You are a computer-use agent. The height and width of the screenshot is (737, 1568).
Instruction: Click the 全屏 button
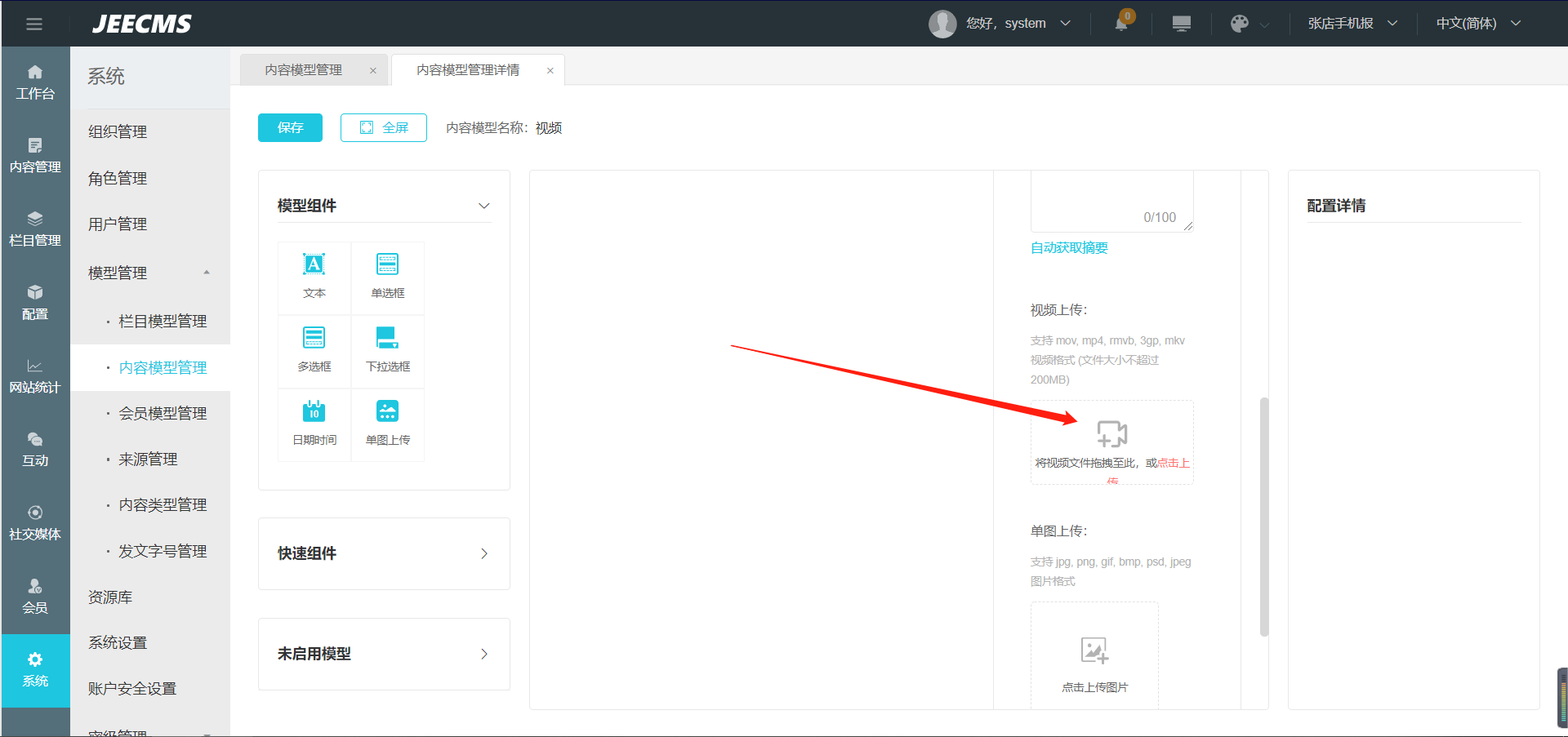[x=384, y=127]
